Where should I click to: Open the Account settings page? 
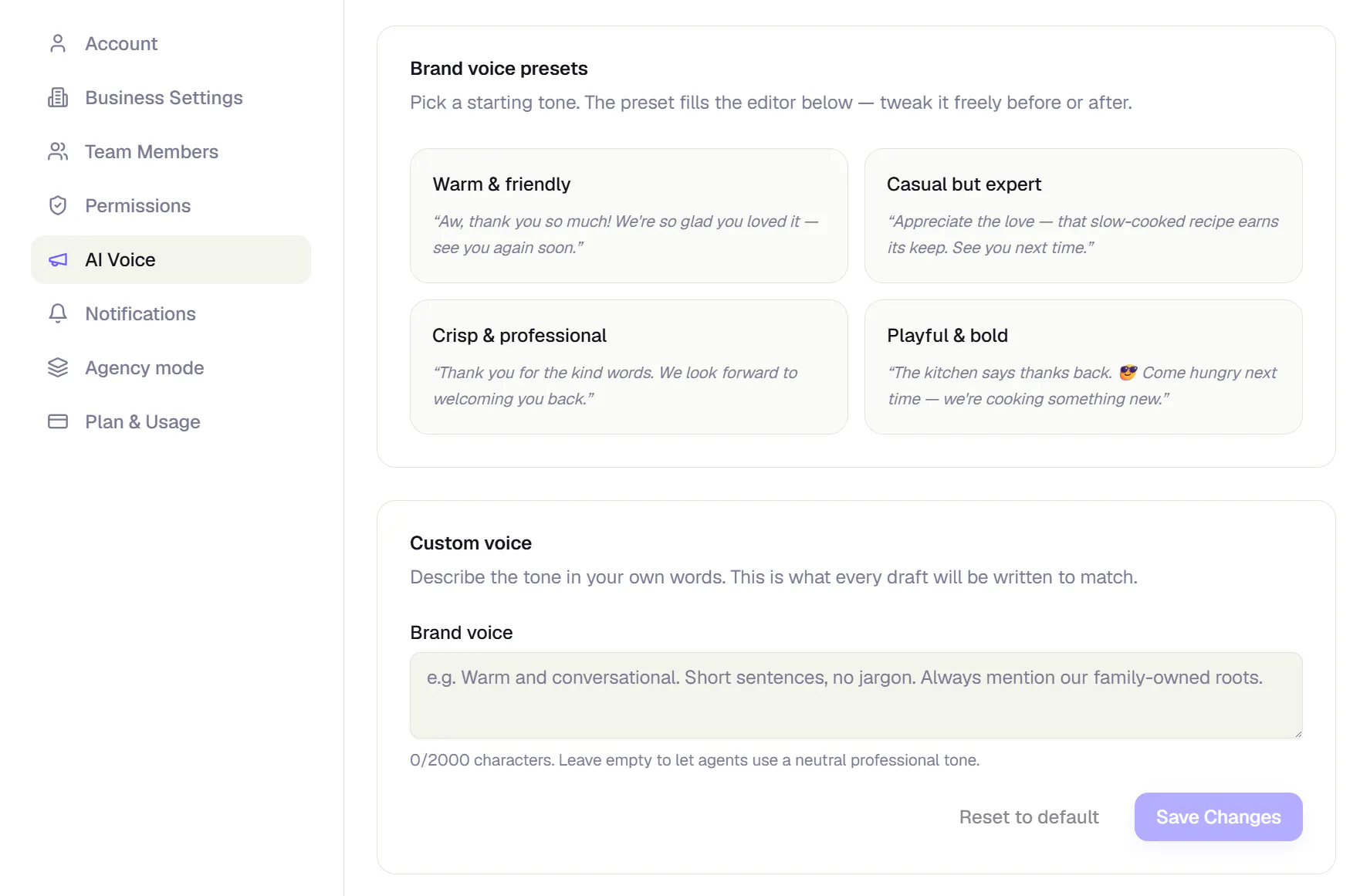[171, 43]
